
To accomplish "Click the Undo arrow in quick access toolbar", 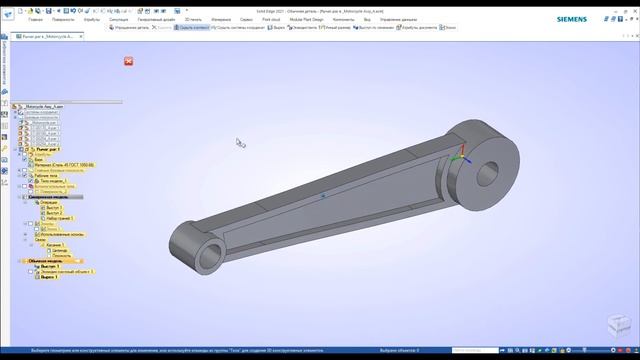I will point(73,11).
